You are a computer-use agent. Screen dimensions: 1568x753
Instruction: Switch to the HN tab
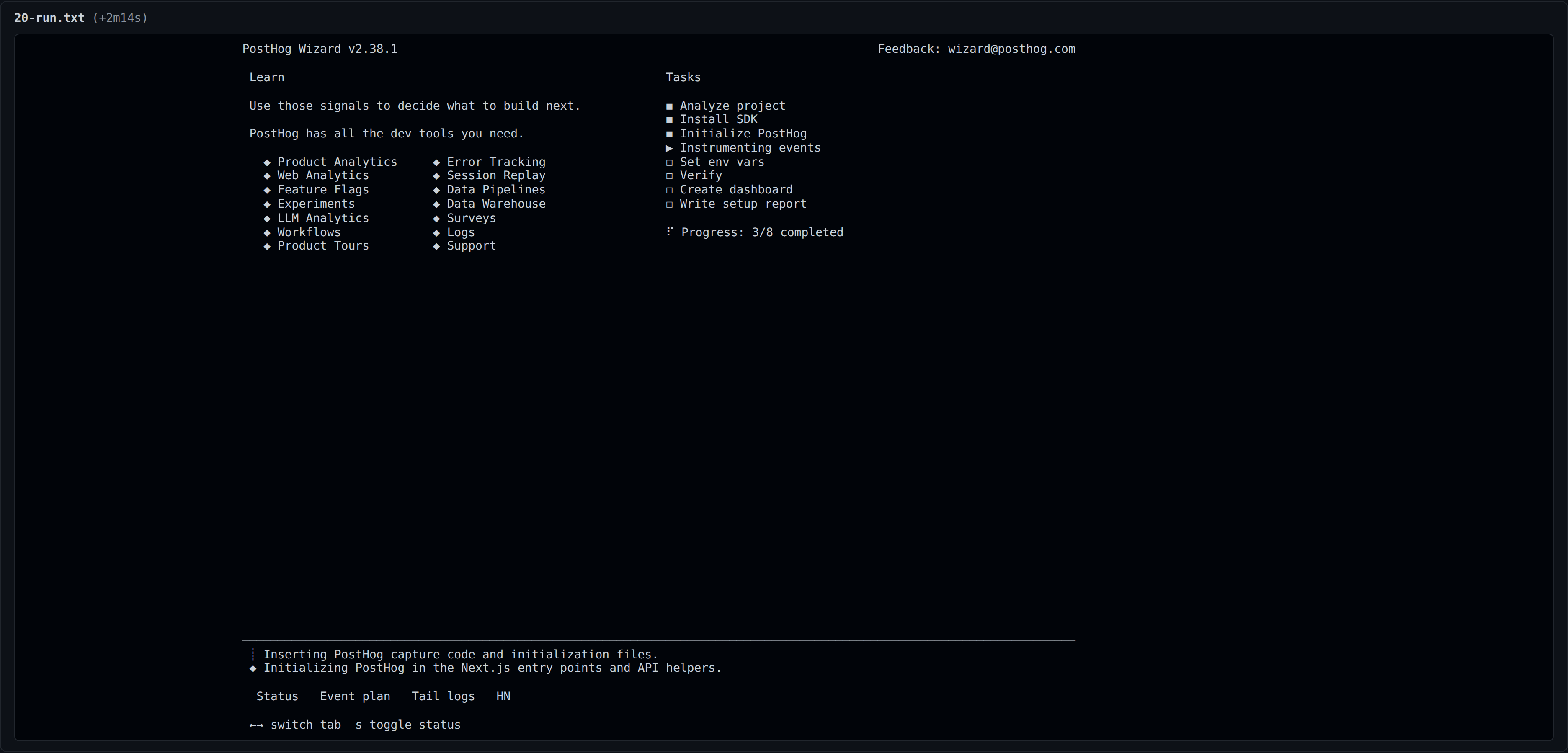503,696
